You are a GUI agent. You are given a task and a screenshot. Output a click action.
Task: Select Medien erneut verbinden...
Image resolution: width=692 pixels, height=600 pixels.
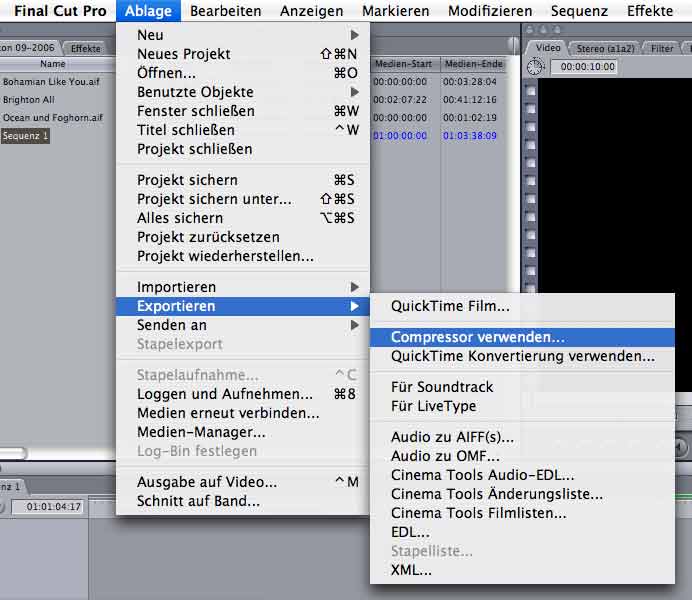click(x=243, y=413)
